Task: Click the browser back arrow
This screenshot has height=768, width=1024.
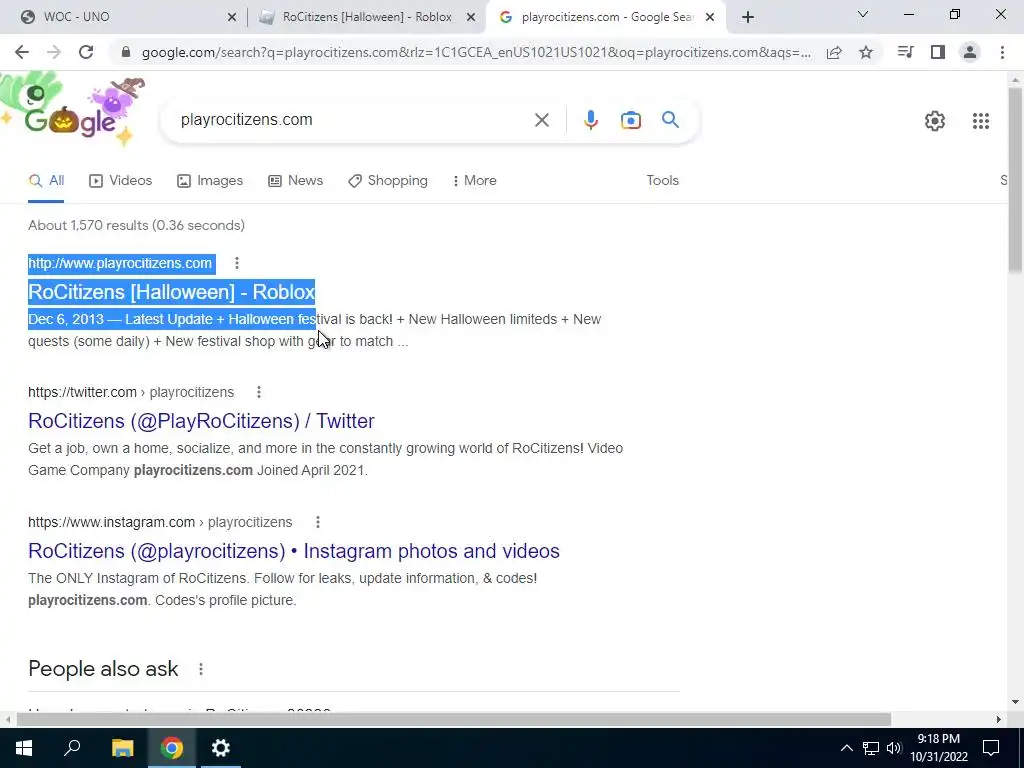Action: click(22, 52)
